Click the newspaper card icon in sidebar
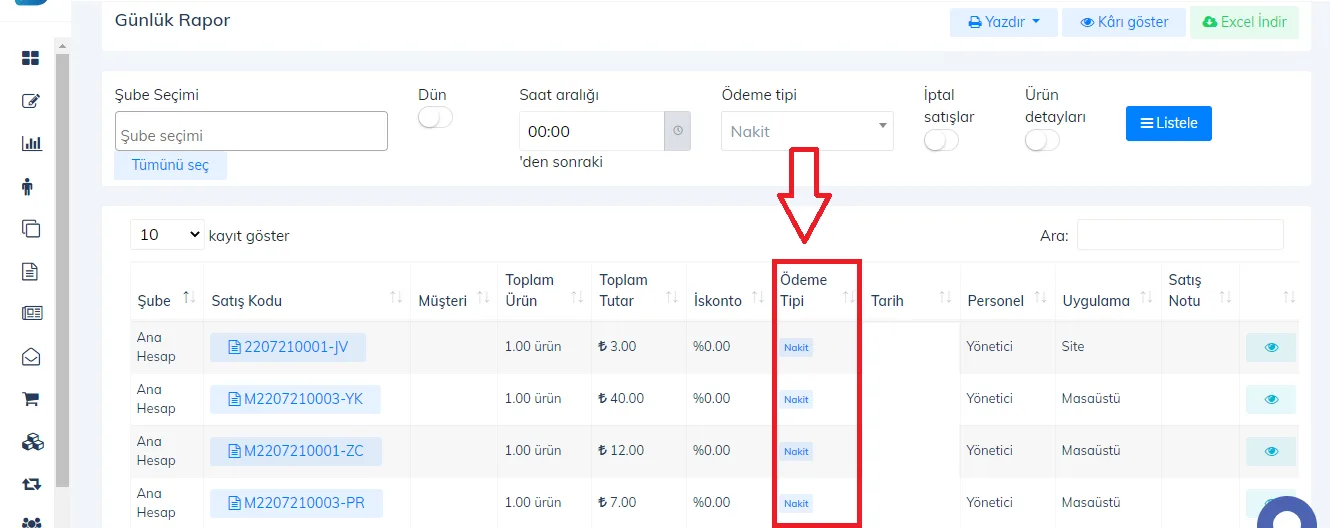This screenshot has width=1330, height=528. tap(31, 313)
